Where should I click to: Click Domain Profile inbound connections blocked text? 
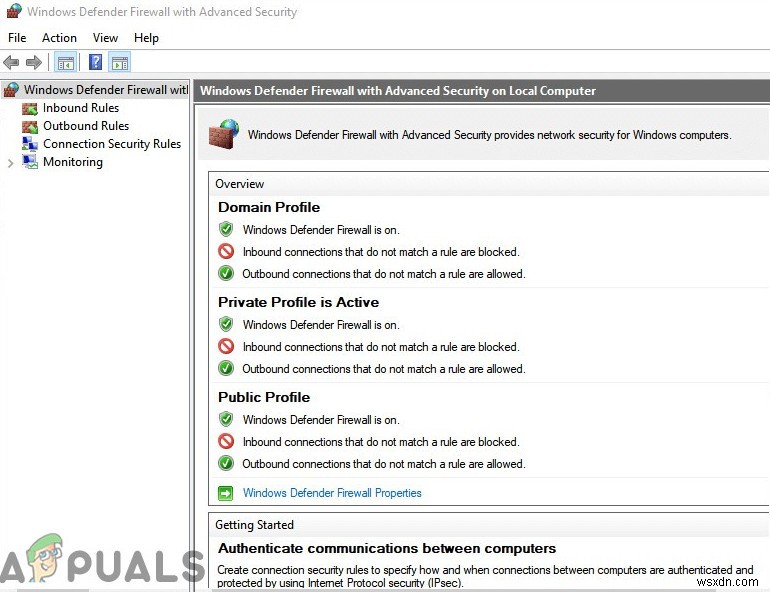381,252
